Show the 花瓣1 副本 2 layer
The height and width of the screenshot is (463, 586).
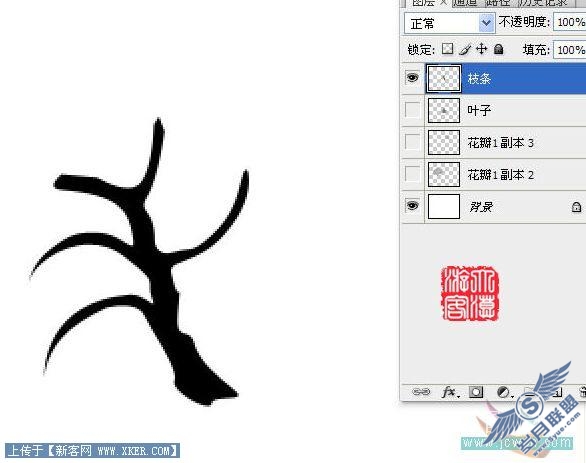click(412, 174)
